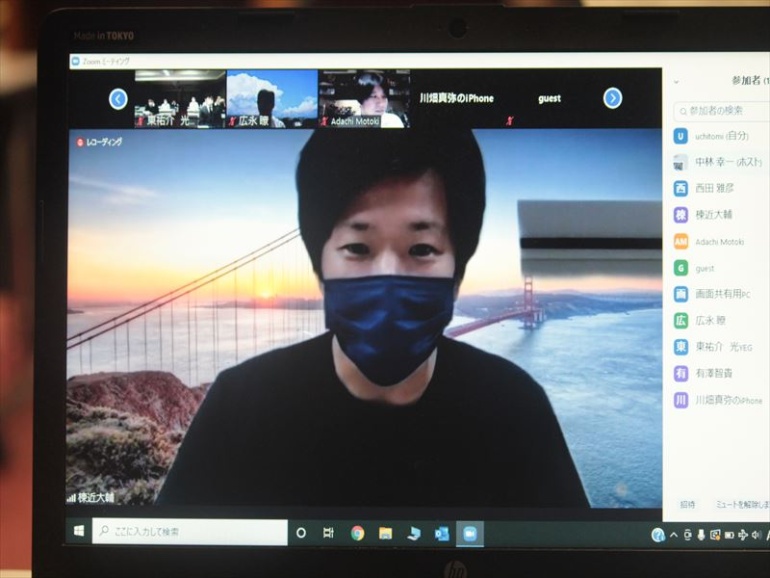Click the Zoom icon in the taskbar

coord(467,534)
